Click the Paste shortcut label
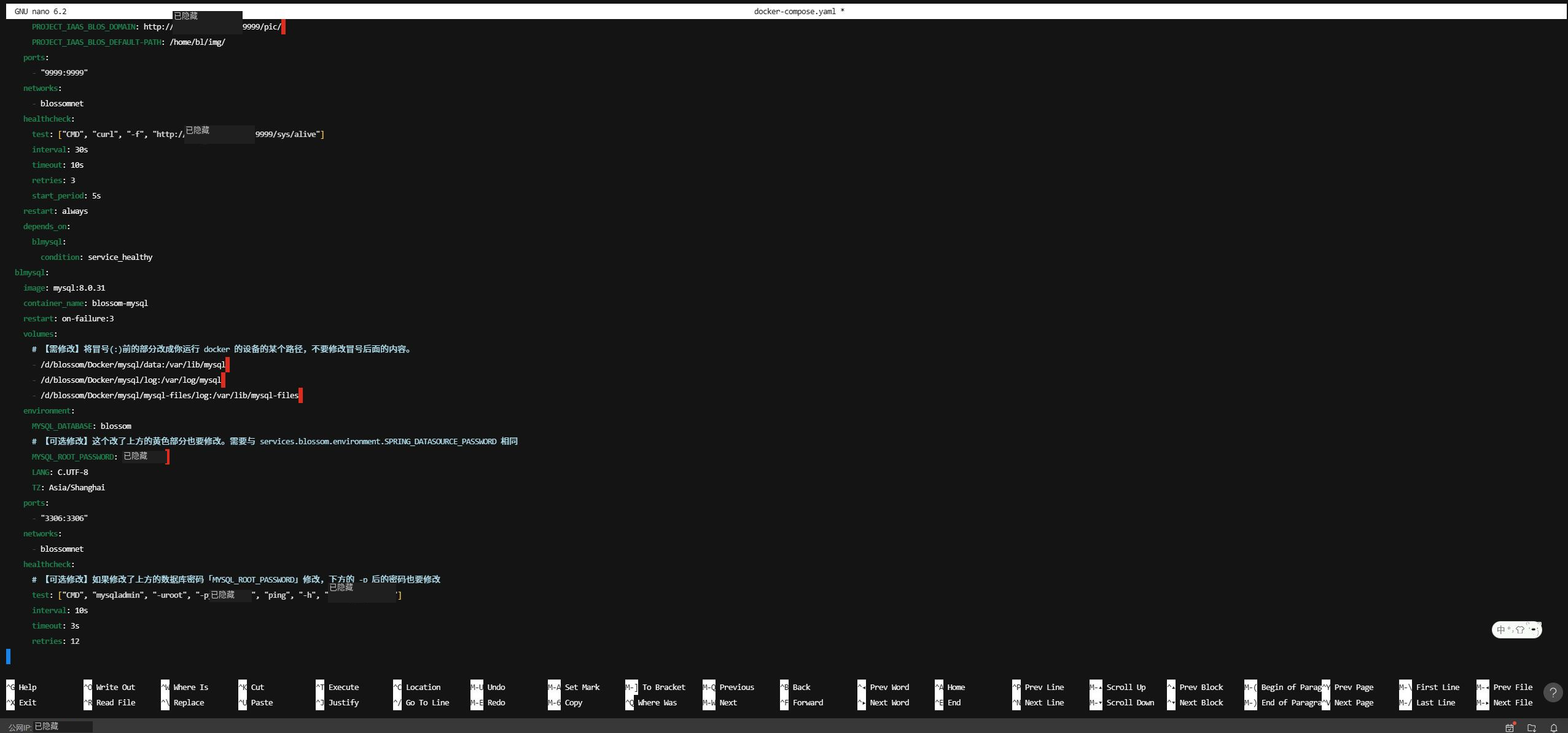Viewport: 1568px width, 733px height. tap(262, 702)
